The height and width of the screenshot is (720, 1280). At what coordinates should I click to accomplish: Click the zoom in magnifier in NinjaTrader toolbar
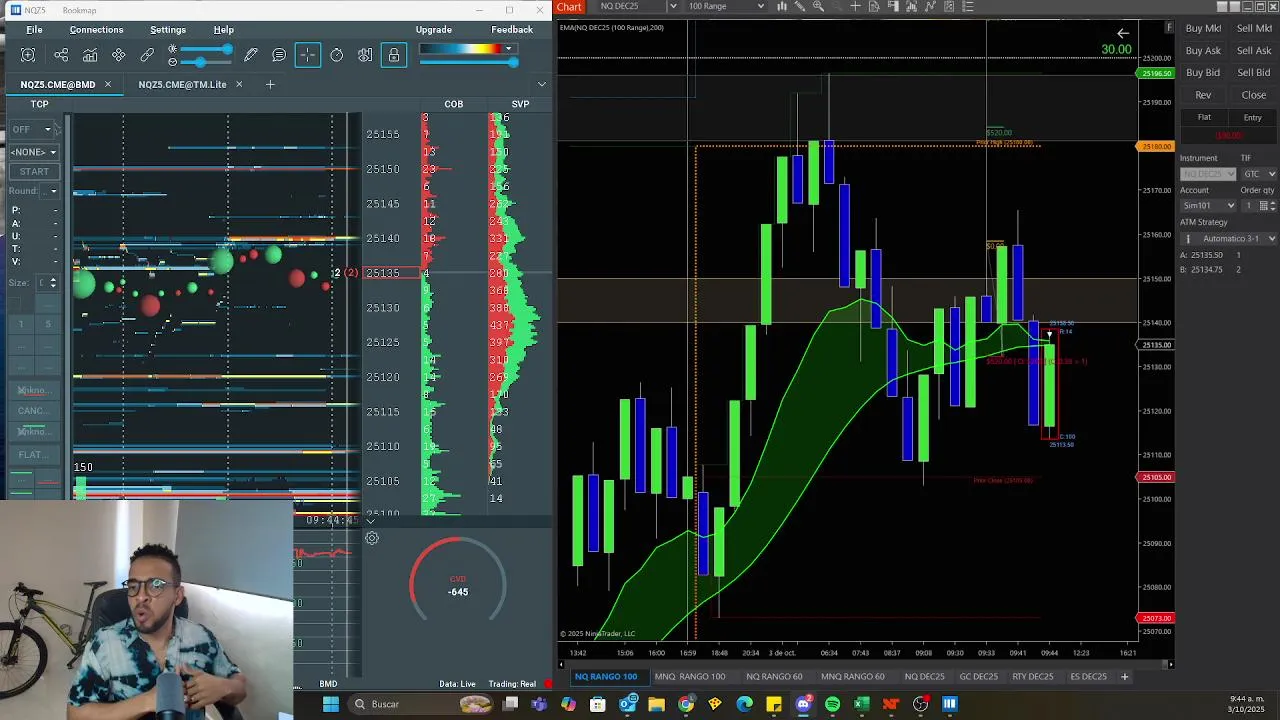(818, 6)
